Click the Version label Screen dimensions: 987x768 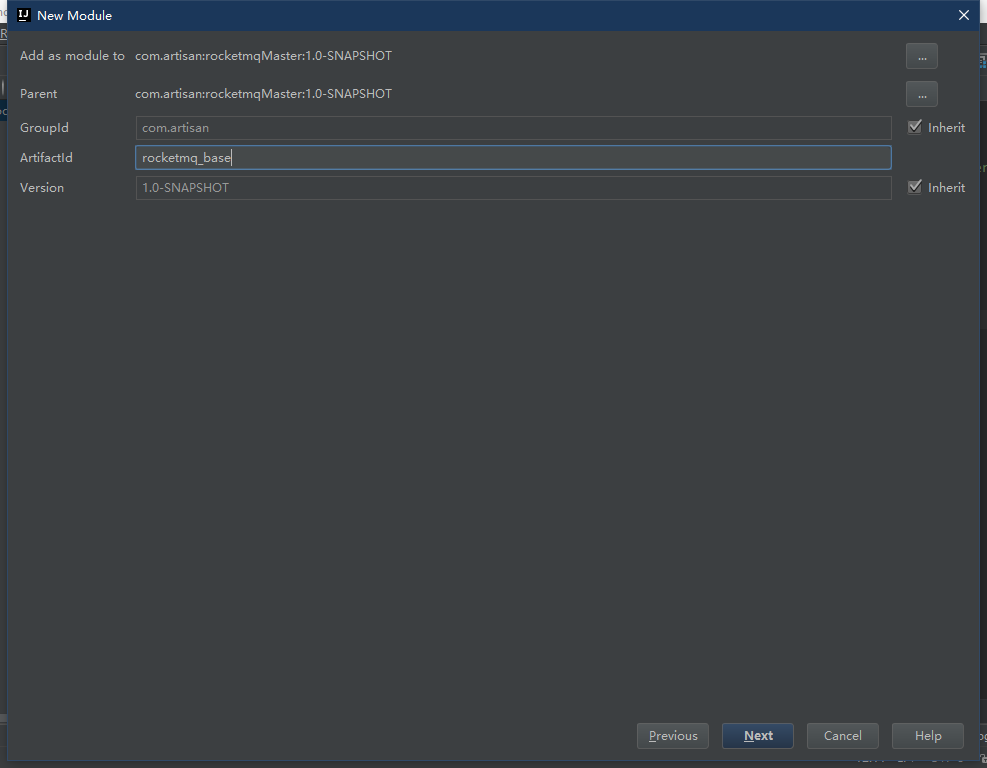42,188
